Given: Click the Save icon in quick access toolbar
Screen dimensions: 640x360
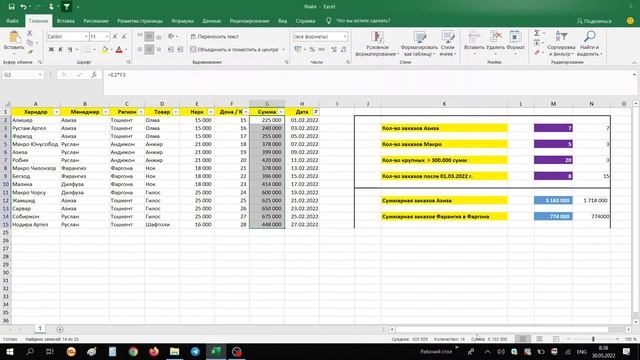Looking at the screenshot, I should pos(11,7).
